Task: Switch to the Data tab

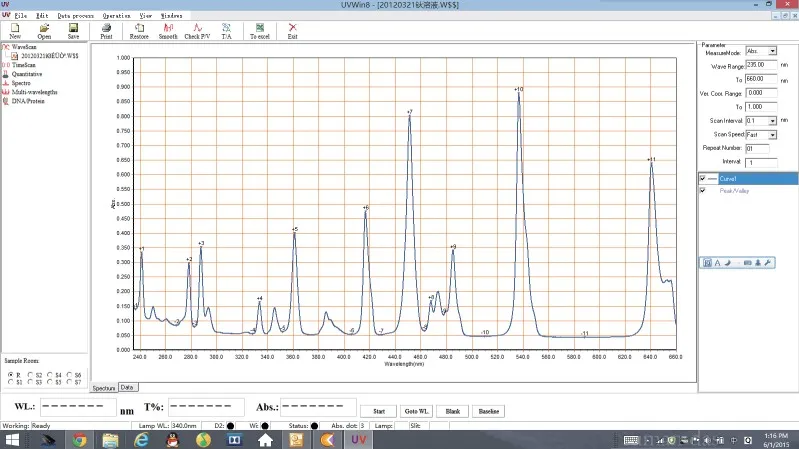Action: (x=127, y=387)
